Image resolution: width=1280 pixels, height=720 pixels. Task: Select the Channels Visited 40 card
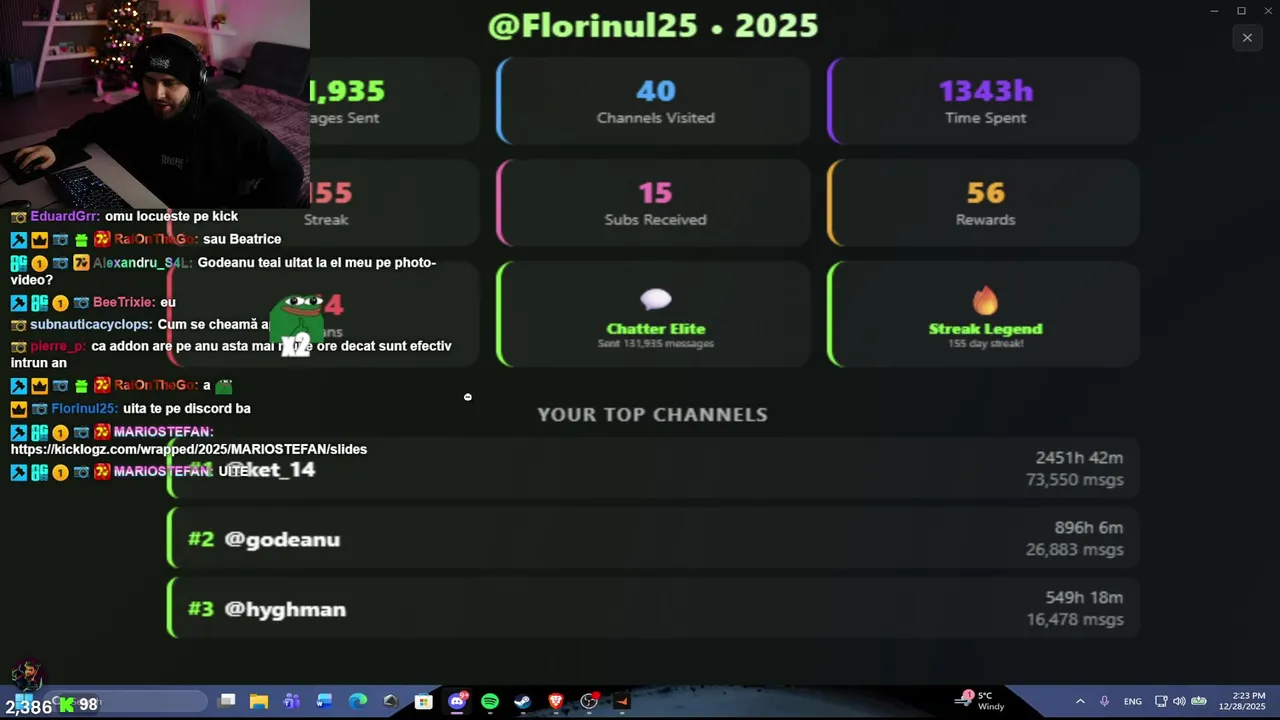point(654,102)
